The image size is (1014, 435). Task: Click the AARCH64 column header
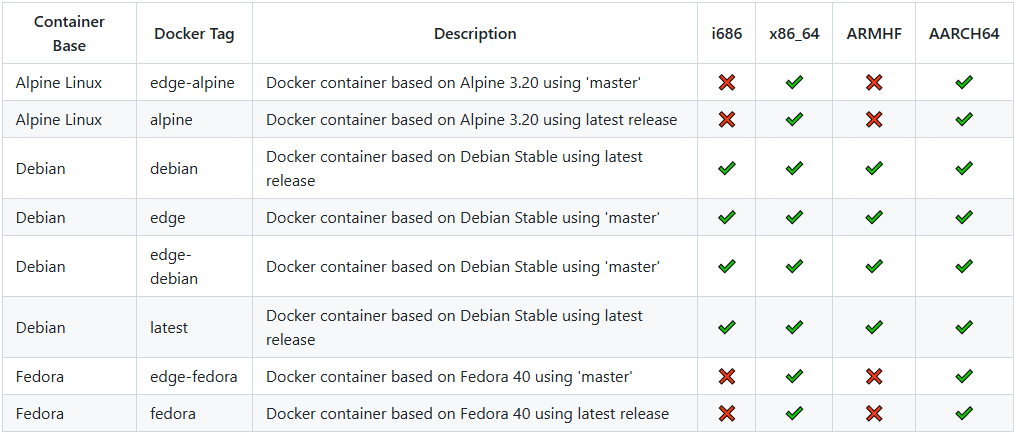tap(964, 34)
